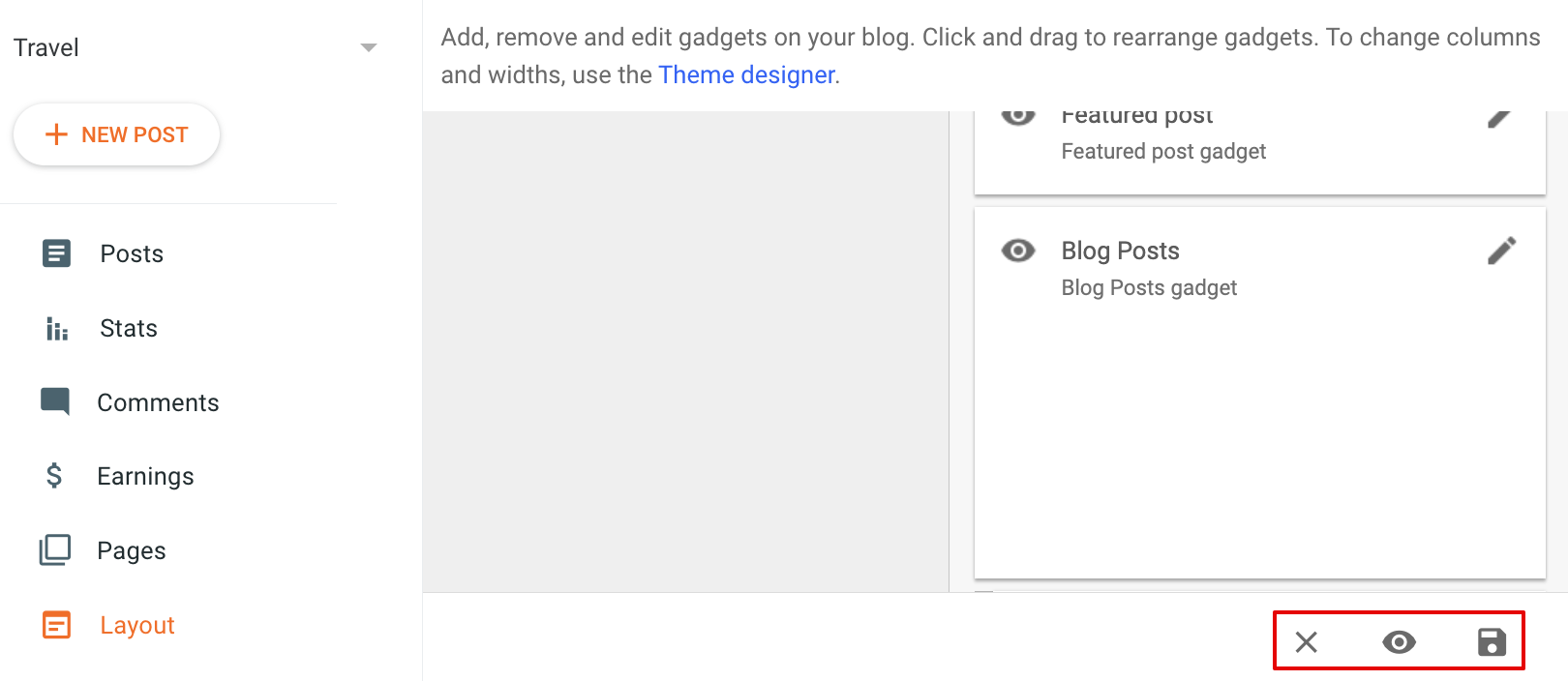The image size is (1568, 681).
Task: Create a NEW POST
Action: [116, 134]
